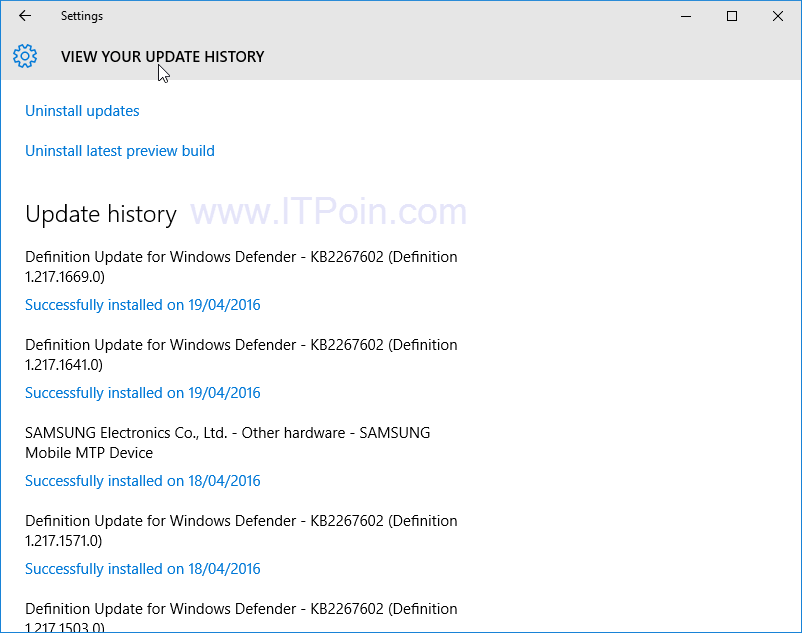
Task: Minimize the Settings window
Action: [x=686, y=16]
